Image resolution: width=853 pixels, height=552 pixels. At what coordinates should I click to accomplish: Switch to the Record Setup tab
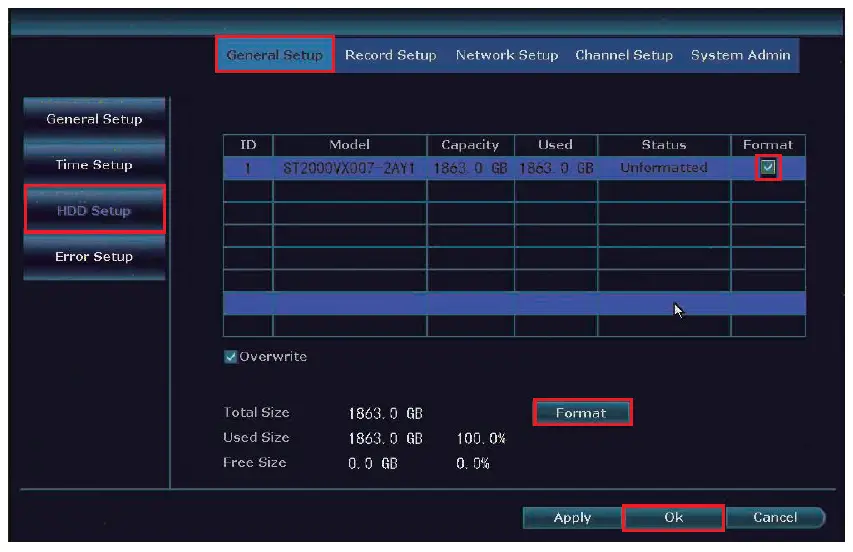click(390, 55)
